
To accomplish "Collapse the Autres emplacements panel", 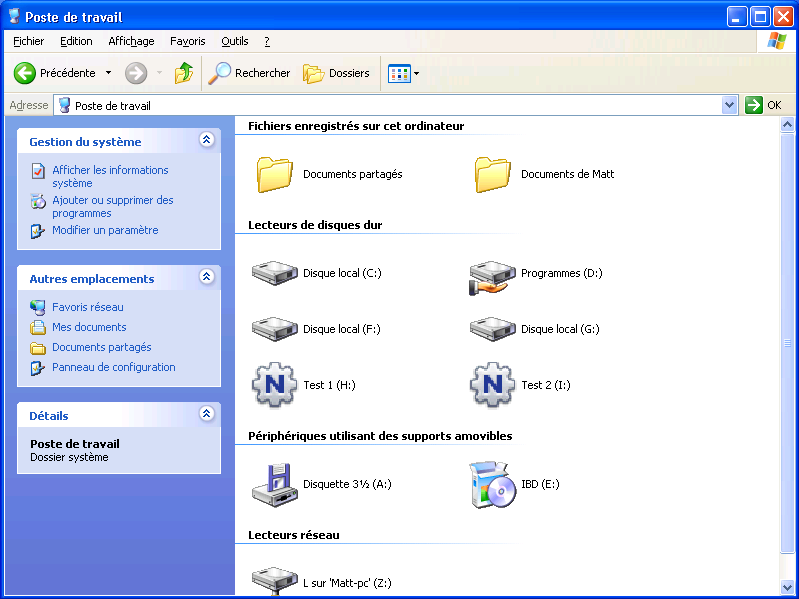I will coord(206,277).
